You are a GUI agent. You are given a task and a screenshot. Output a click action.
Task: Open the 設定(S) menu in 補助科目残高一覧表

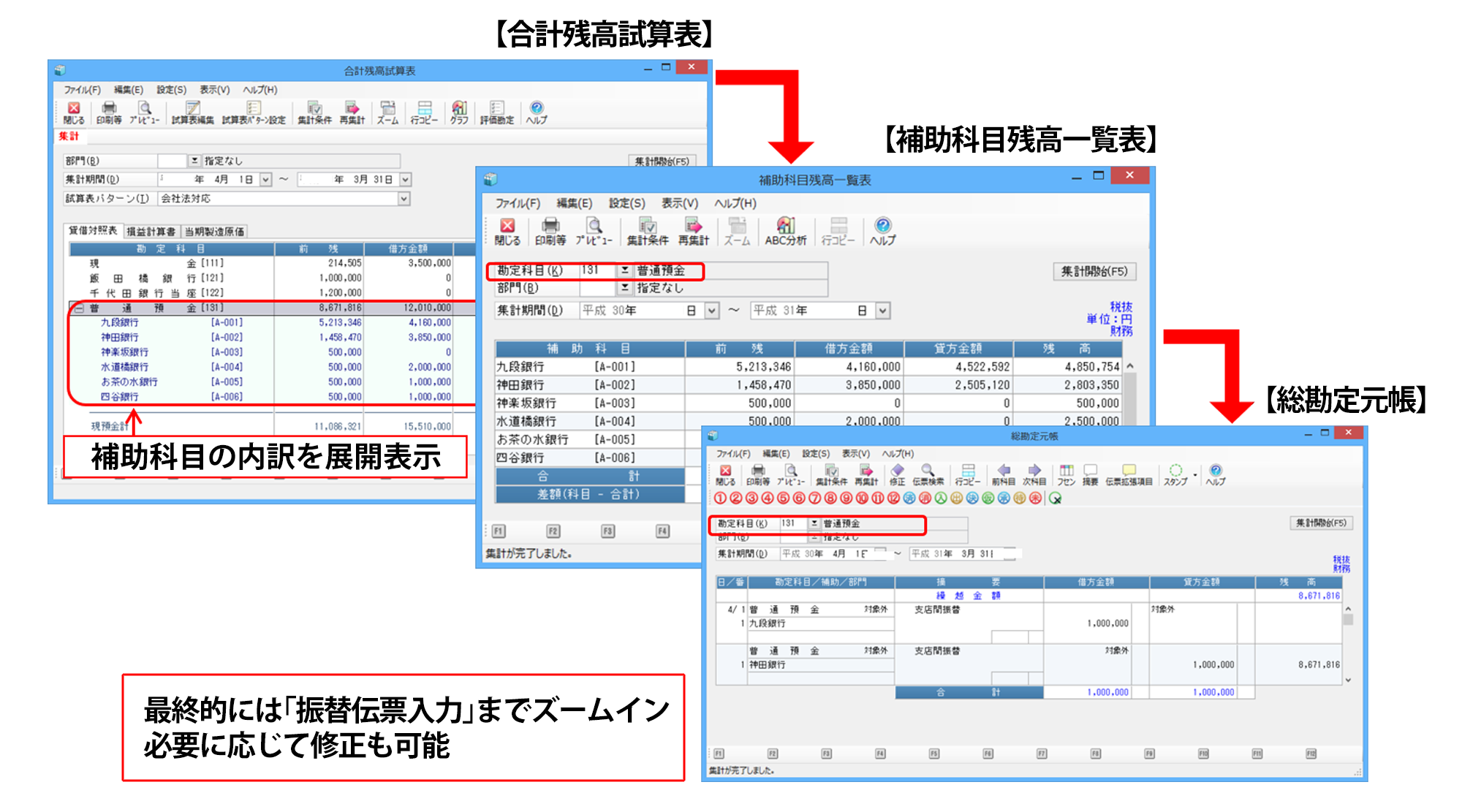coord(626,204)
